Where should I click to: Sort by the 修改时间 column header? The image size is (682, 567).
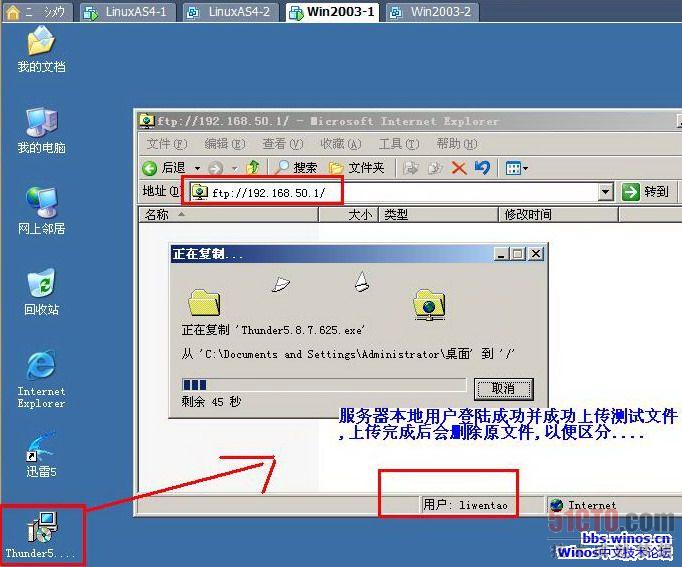pos(558,215)
